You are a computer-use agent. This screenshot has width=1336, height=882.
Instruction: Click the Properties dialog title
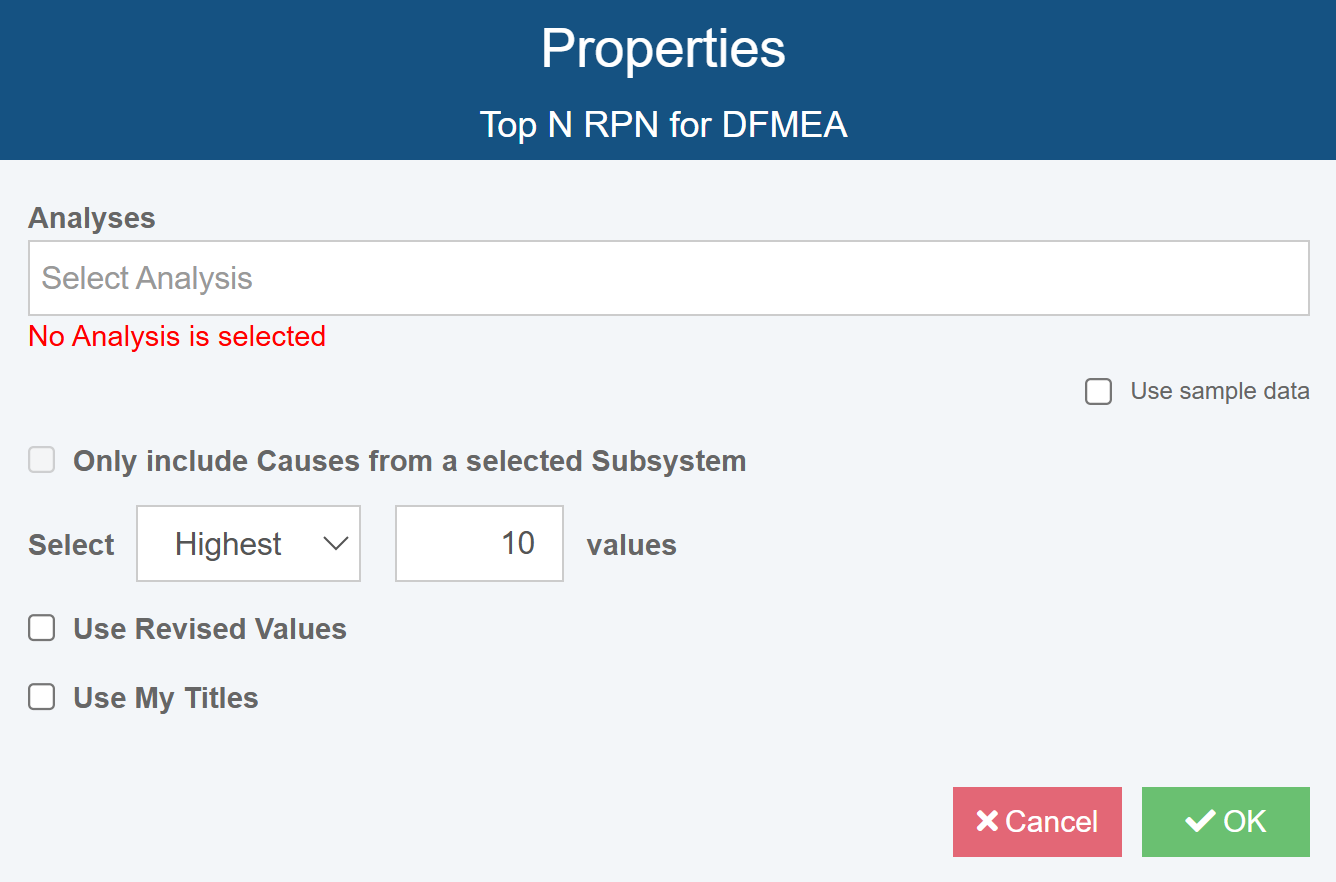(x=663, y=48)
